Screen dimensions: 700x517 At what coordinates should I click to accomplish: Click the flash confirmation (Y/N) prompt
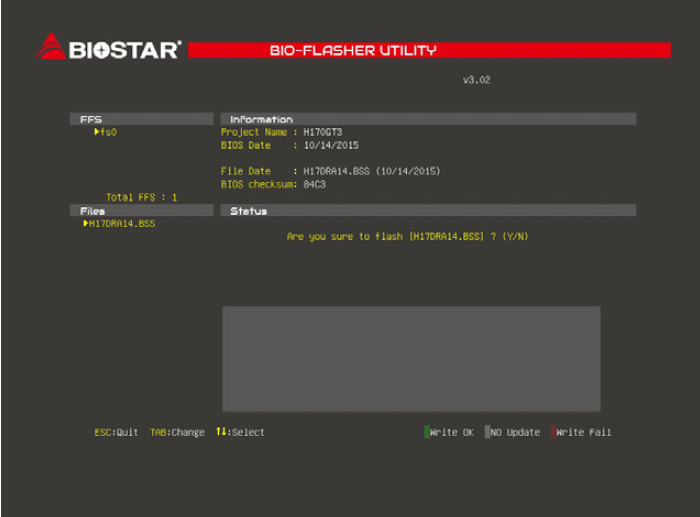[x=407, y=236]
